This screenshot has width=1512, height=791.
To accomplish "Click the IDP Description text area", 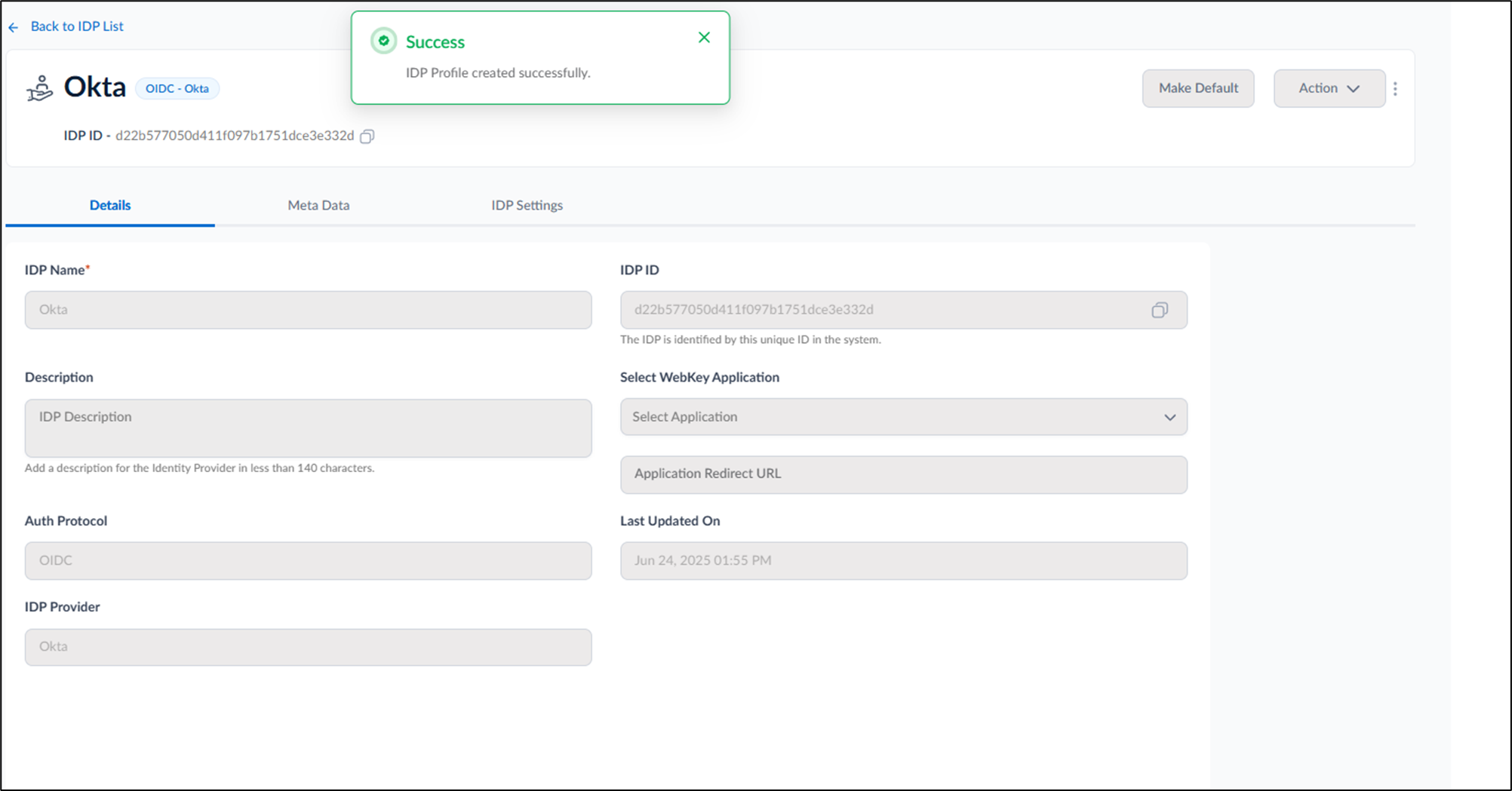I will click(x=308, y=428).
